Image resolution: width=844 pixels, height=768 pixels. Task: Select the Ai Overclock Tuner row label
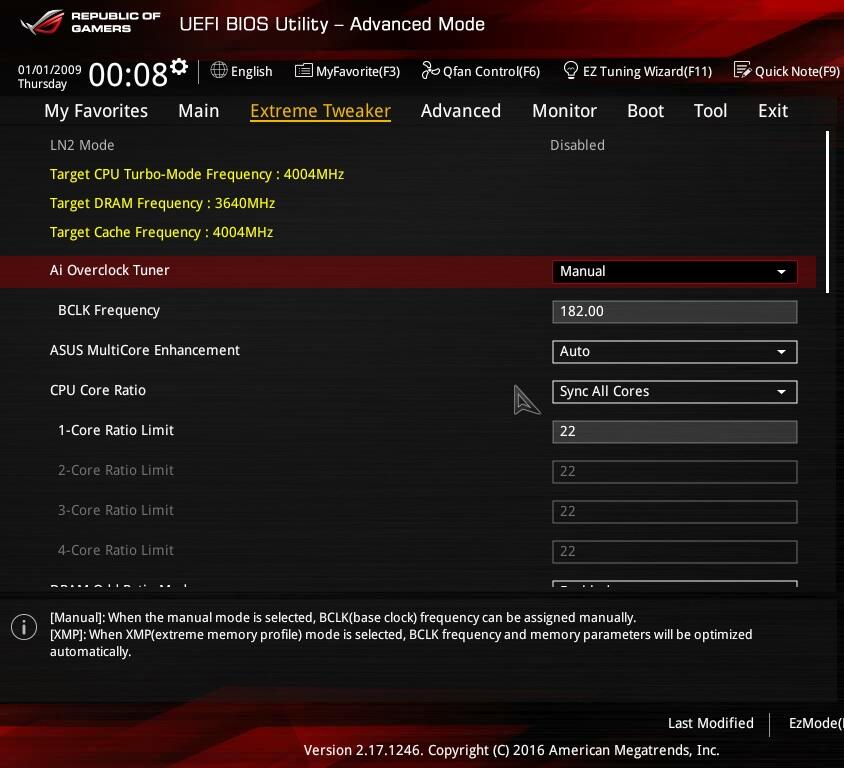coord(109,270)
